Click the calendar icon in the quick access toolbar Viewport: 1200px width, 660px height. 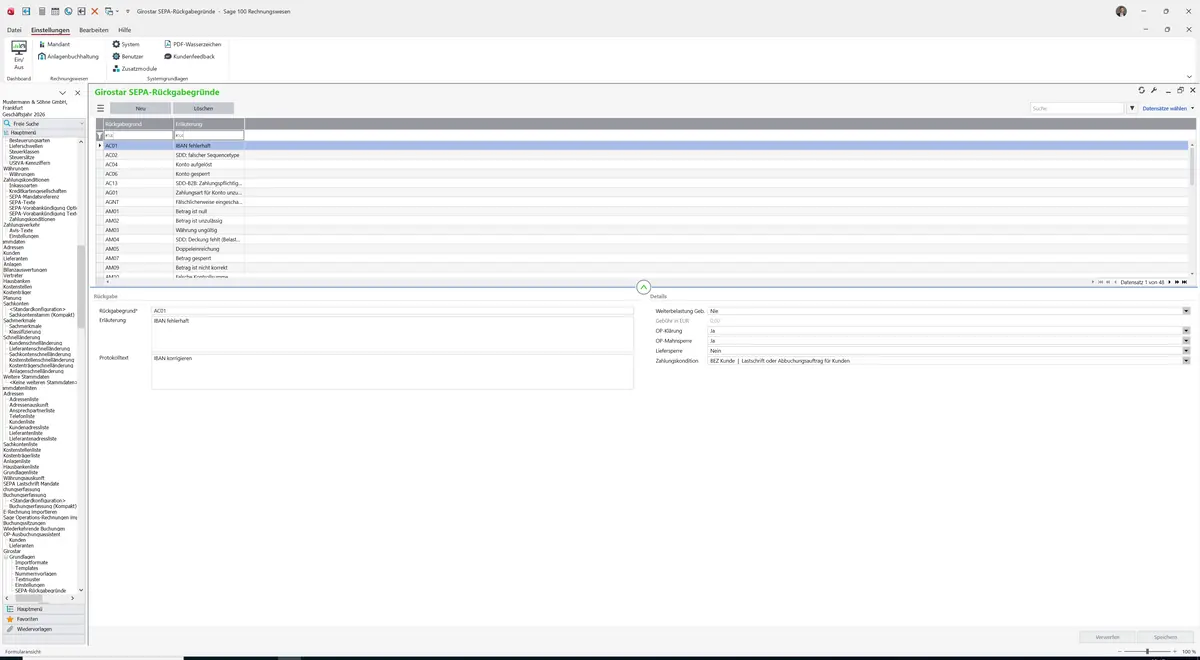(x=54, y=11)
